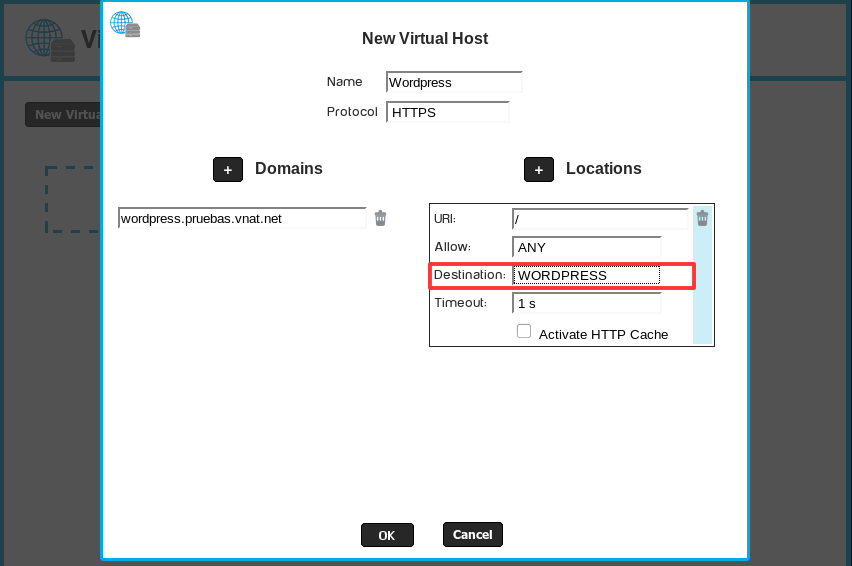Click the Destination label
852x566 pixels.
click(x=469, y=275)
